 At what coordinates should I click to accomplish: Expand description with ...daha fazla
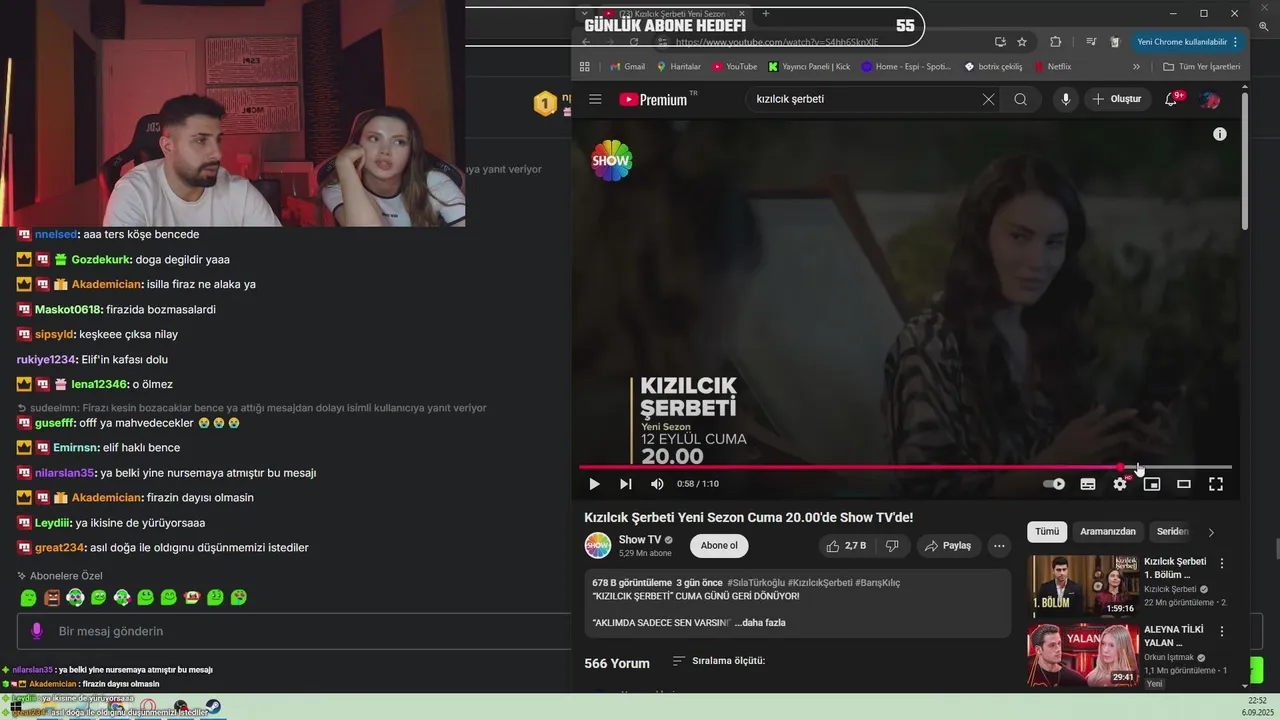pyautogui.click(x=760, y=622)
